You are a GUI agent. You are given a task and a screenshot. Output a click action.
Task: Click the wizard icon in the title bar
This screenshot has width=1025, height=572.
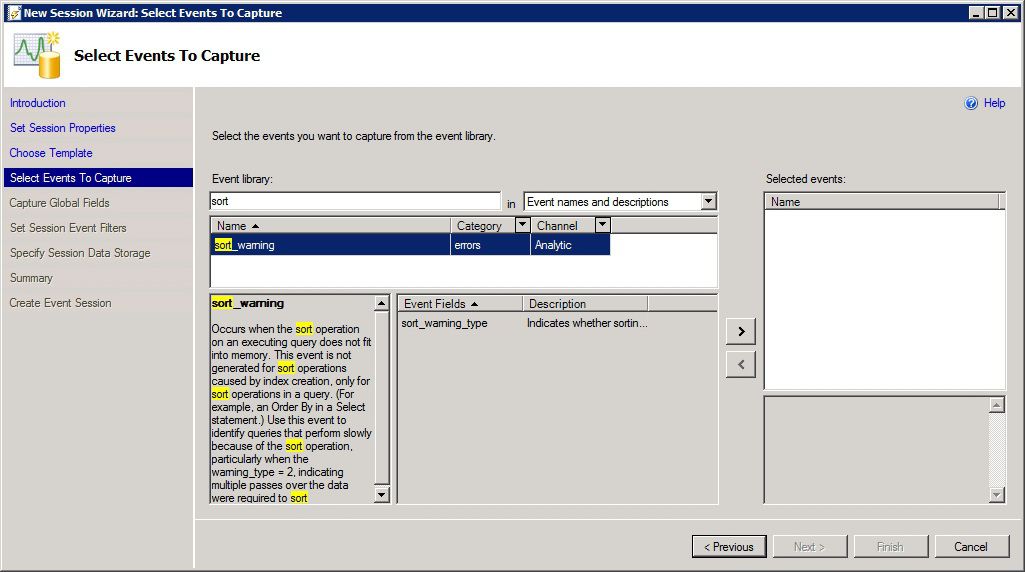(x=14, y=13)
